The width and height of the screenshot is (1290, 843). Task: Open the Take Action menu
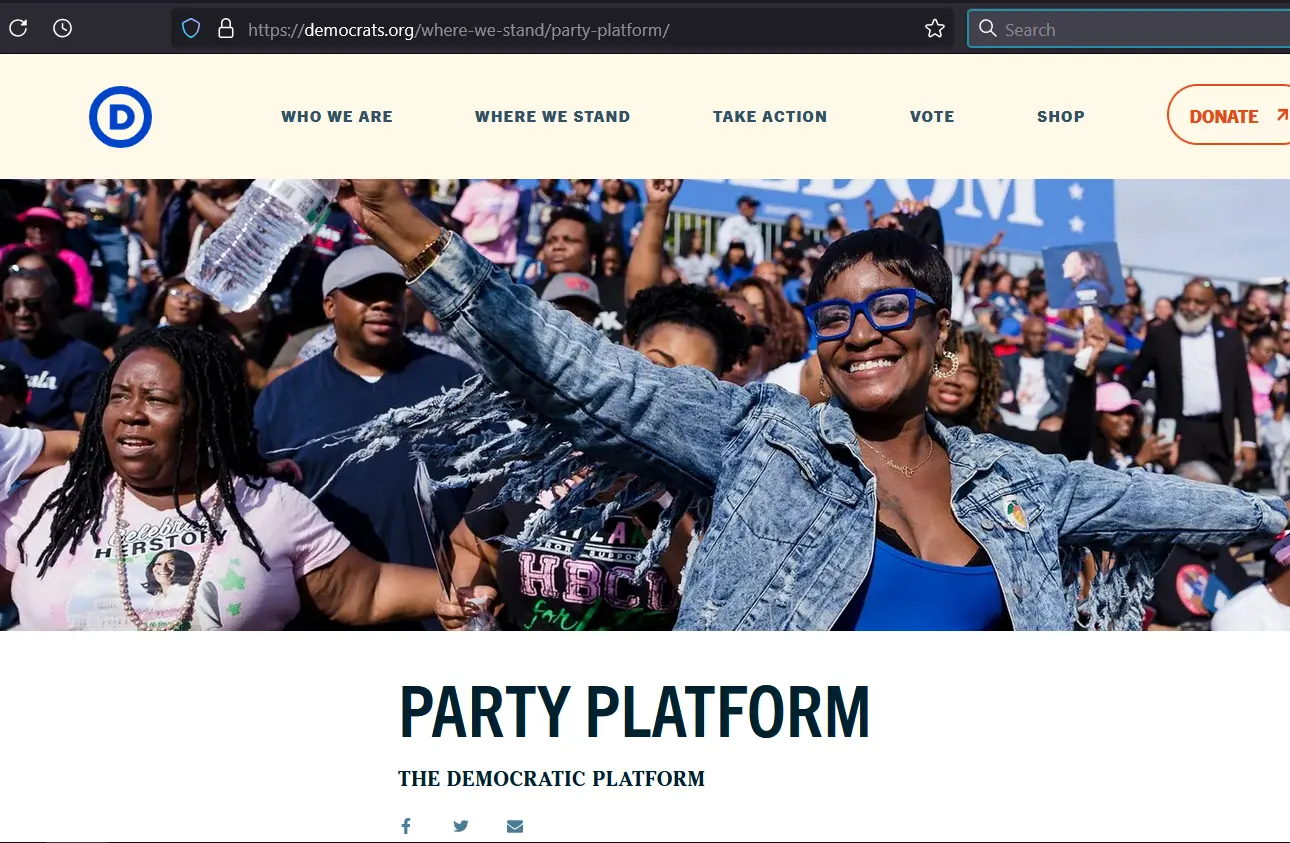coord(770,117)
